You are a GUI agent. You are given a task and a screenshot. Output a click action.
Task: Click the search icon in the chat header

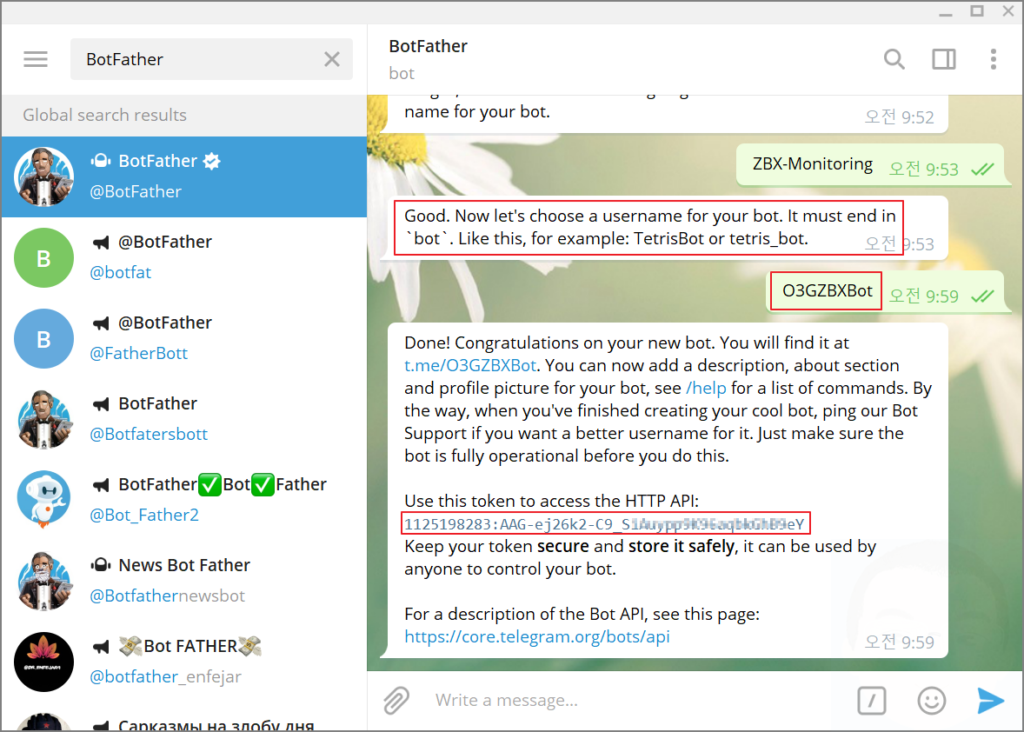pos(894,59)
